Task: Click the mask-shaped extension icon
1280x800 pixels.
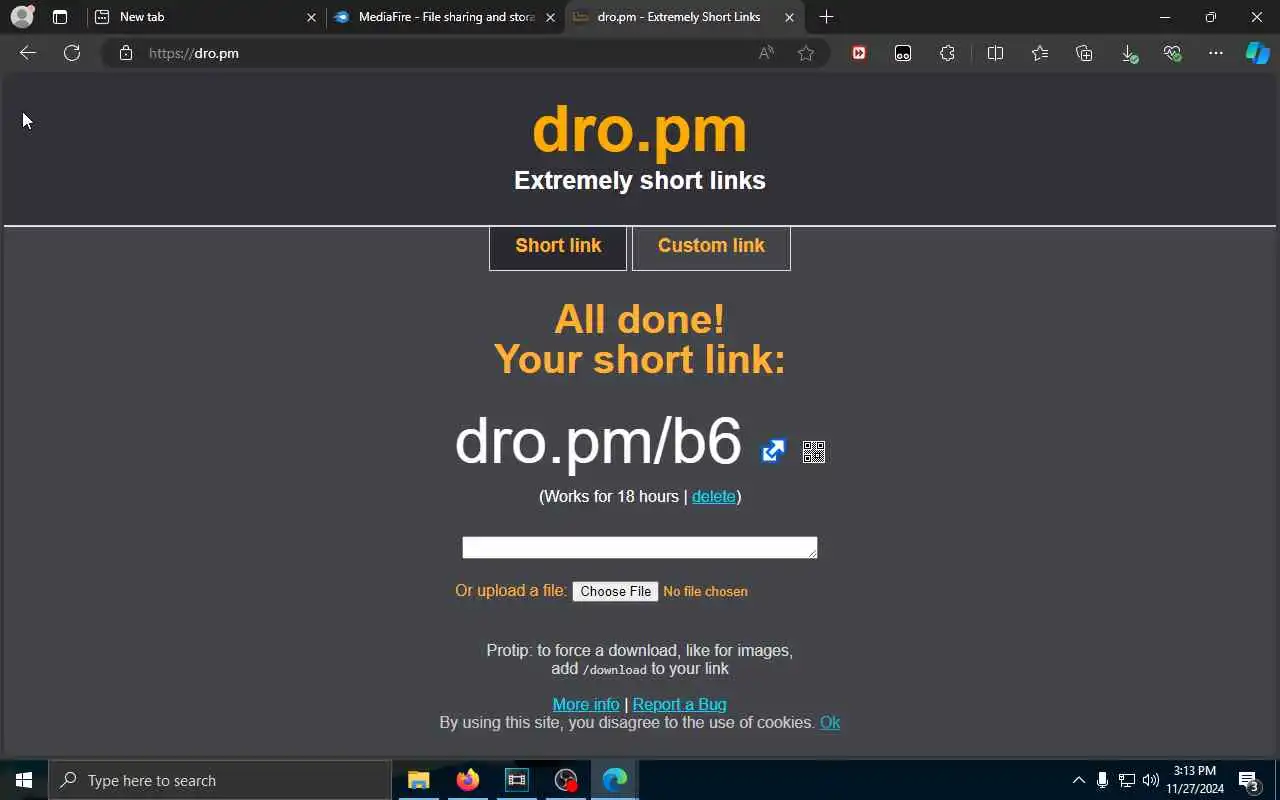Action: tap(903, 53)
